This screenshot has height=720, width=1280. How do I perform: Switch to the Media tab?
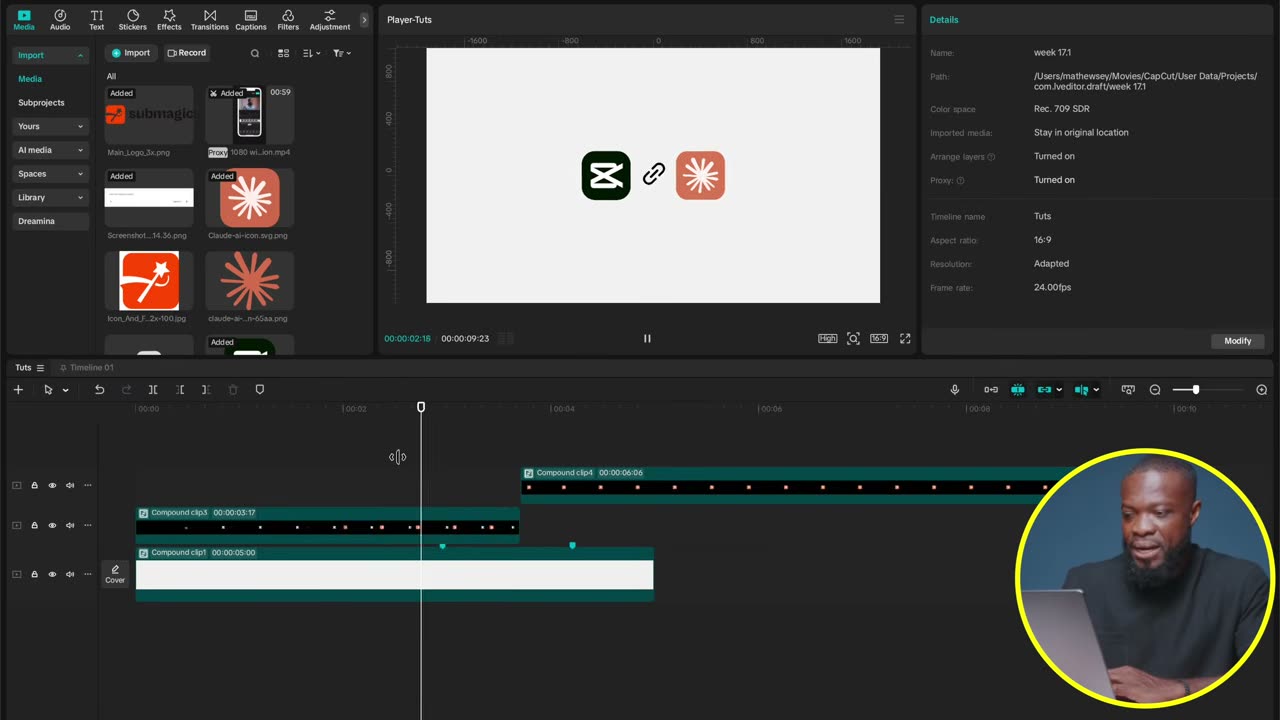coord(24,19)
